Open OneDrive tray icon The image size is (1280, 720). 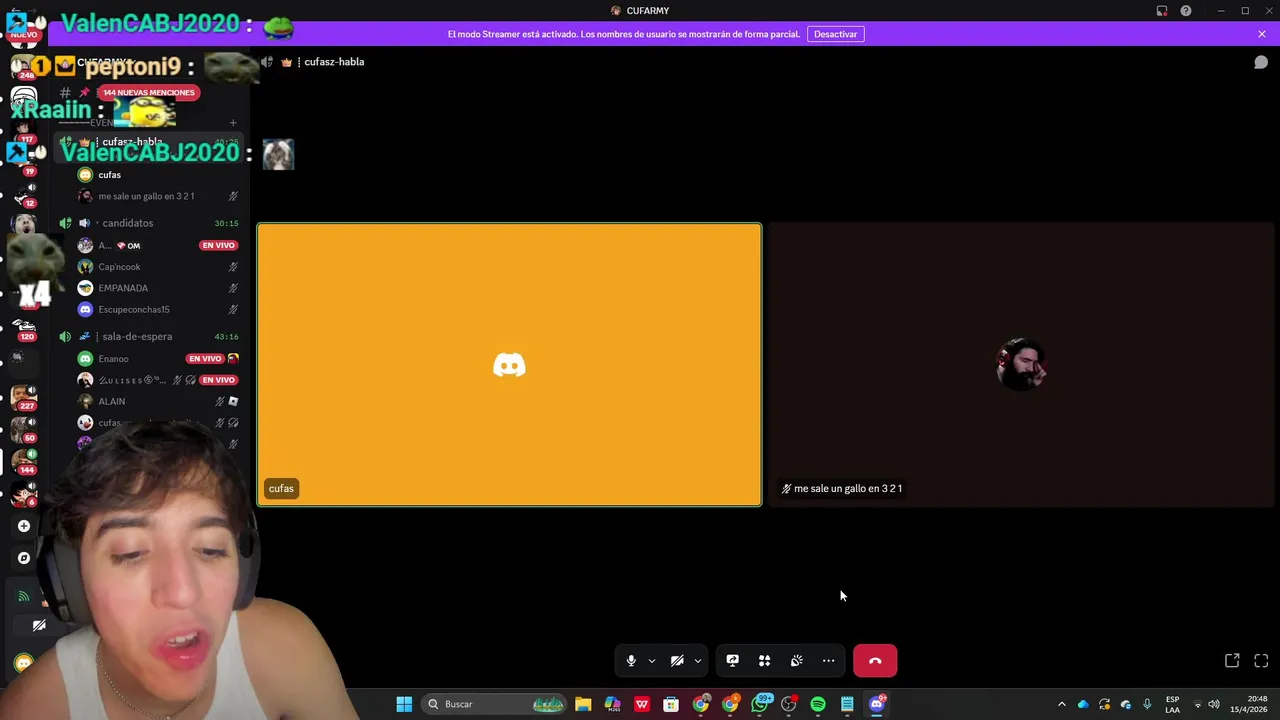(1083, 704)
